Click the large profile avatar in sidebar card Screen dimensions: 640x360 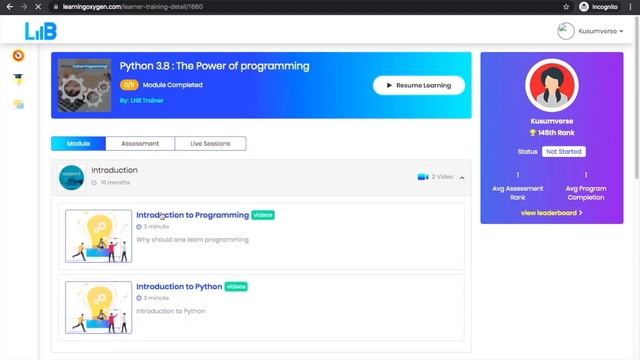coord(552,85)
